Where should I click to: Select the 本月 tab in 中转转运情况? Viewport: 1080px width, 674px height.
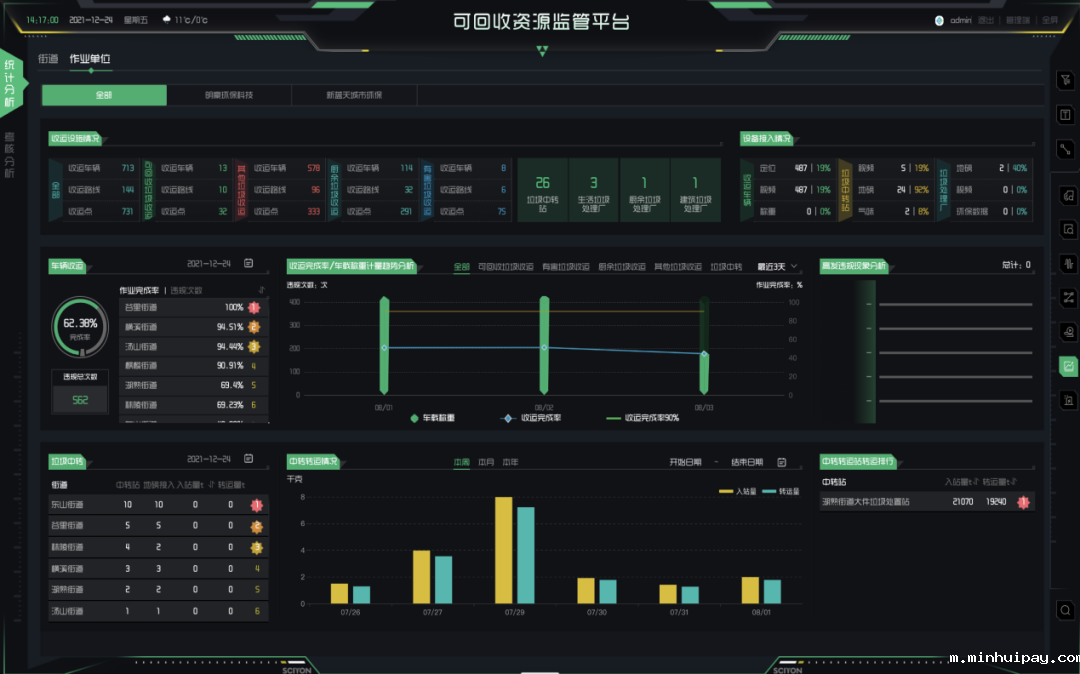486,462
